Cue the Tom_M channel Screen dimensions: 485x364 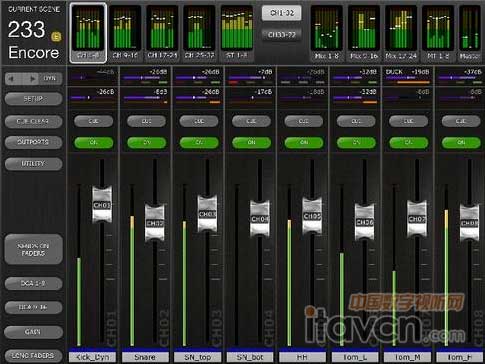pos(409,121)
